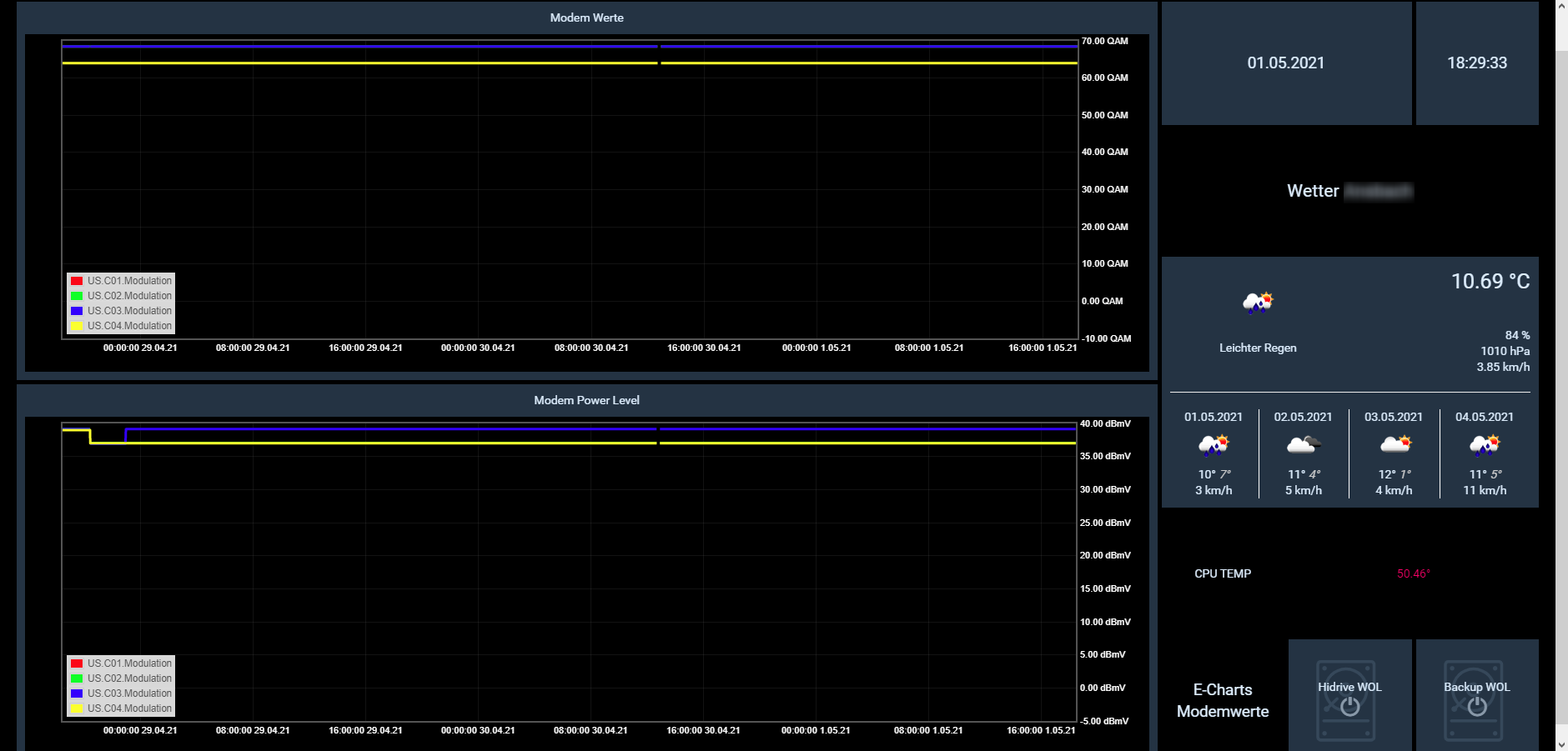This screenshot has height=751, width=1568.
Task: Click the wind speed 3.85 km/h
Action: (x=1503, y=367)
